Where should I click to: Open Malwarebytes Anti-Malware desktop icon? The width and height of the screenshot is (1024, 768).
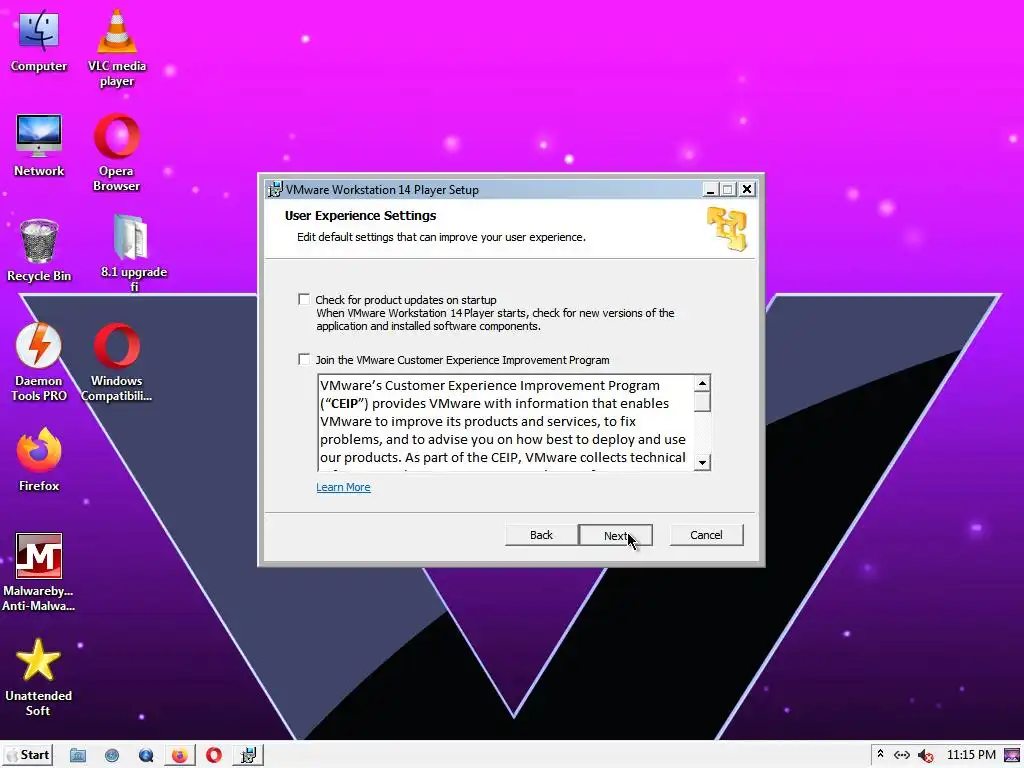(39, 572)
